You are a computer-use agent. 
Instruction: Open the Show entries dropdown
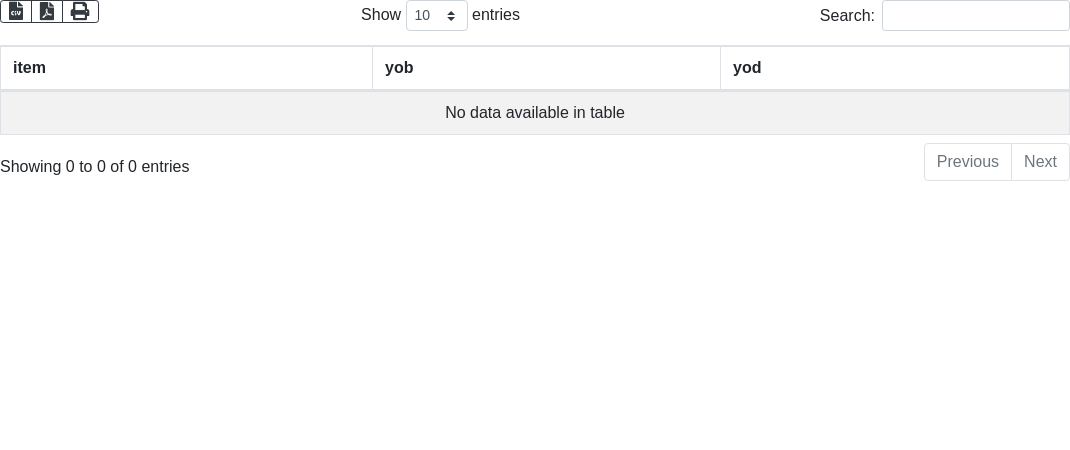point(437,15)
